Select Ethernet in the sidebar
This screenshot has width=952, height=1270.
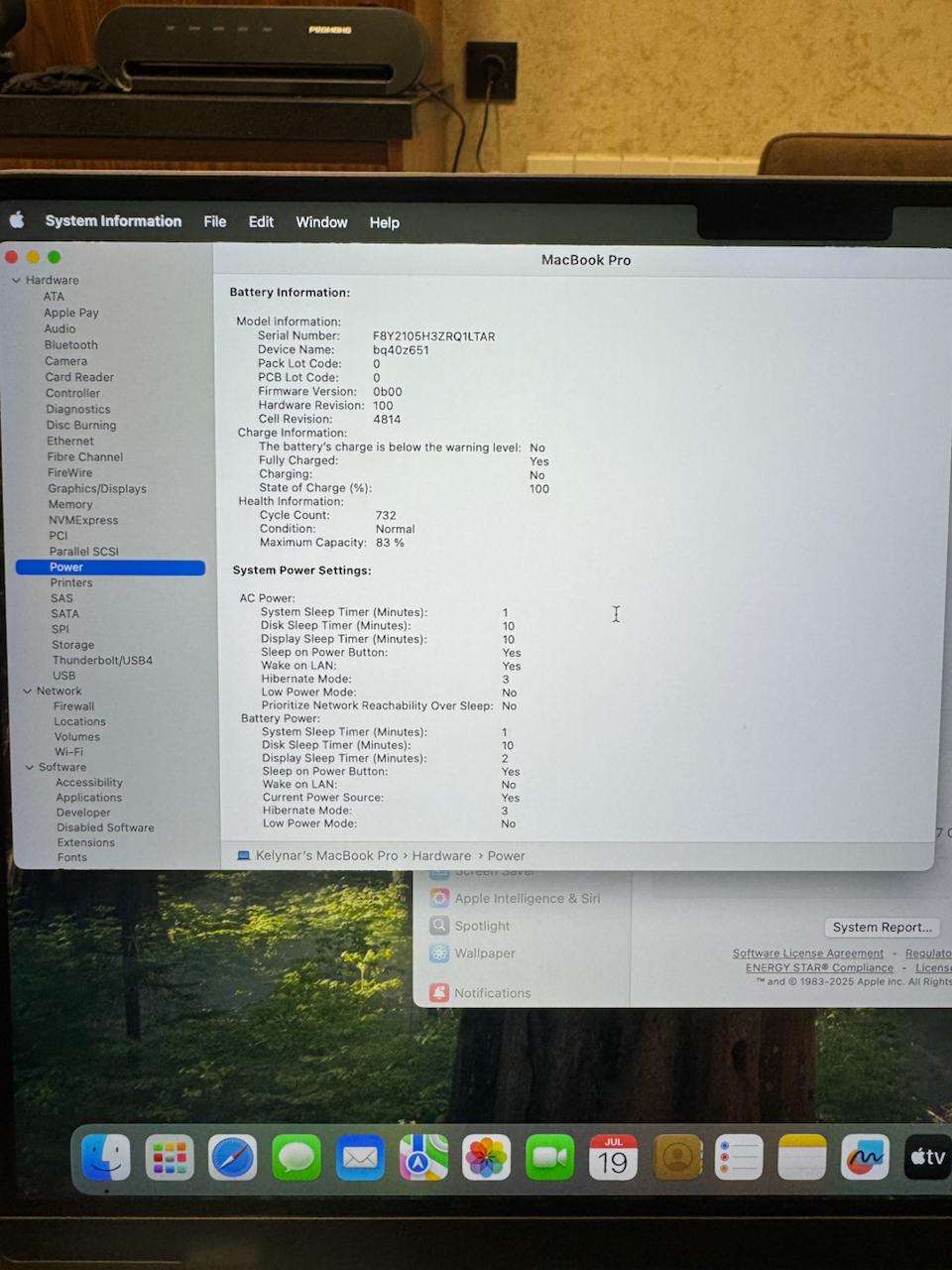click(x=70, y=441)
